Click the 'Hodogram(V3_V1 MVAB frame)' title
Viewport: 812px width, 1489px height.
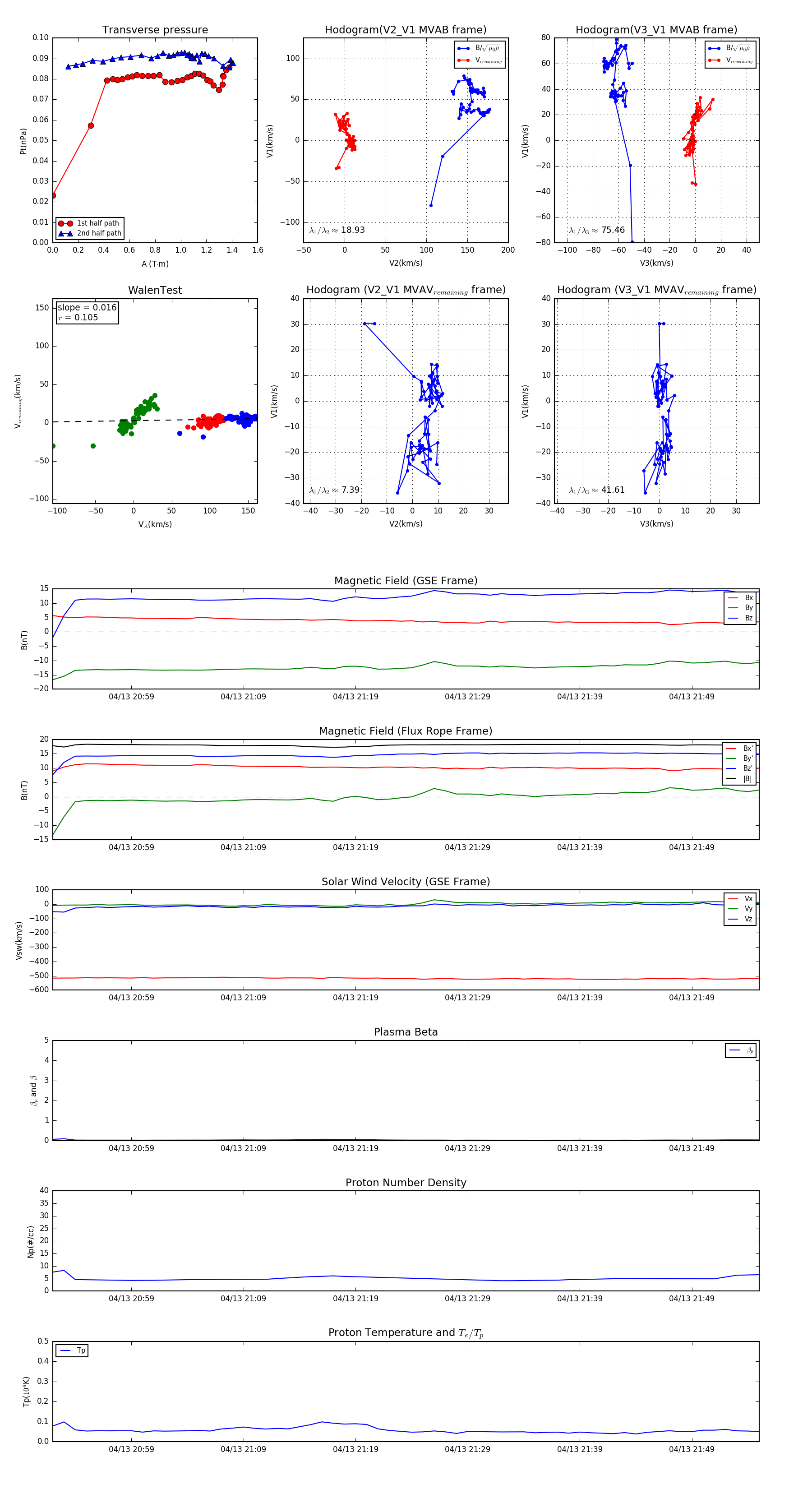pos(656,30)
